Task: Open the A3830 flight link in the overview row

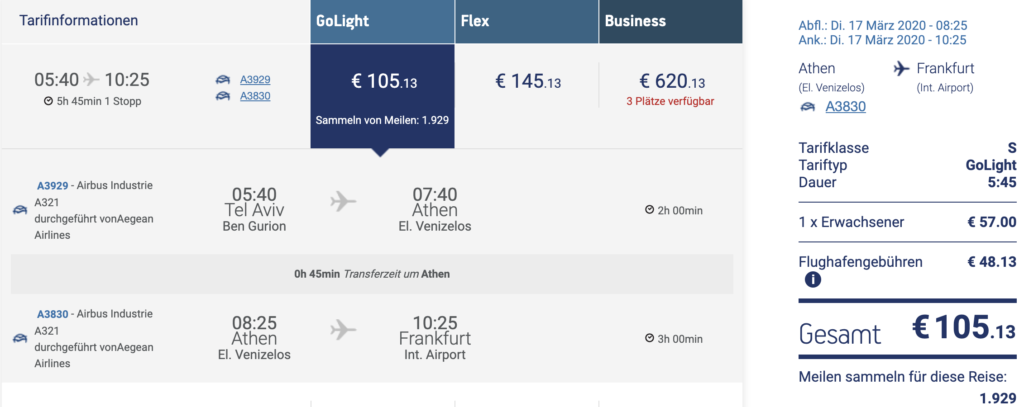Action: coord(255,96)
